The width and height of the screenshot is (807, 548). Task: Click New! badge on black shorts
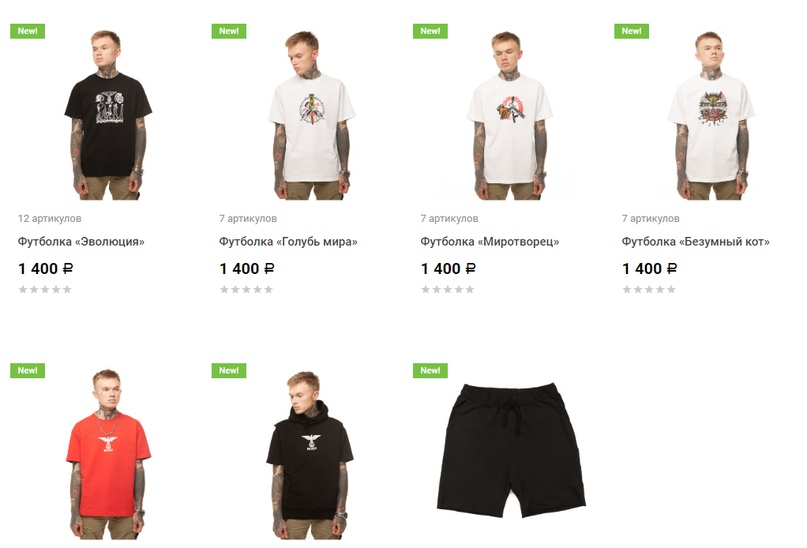430,370
